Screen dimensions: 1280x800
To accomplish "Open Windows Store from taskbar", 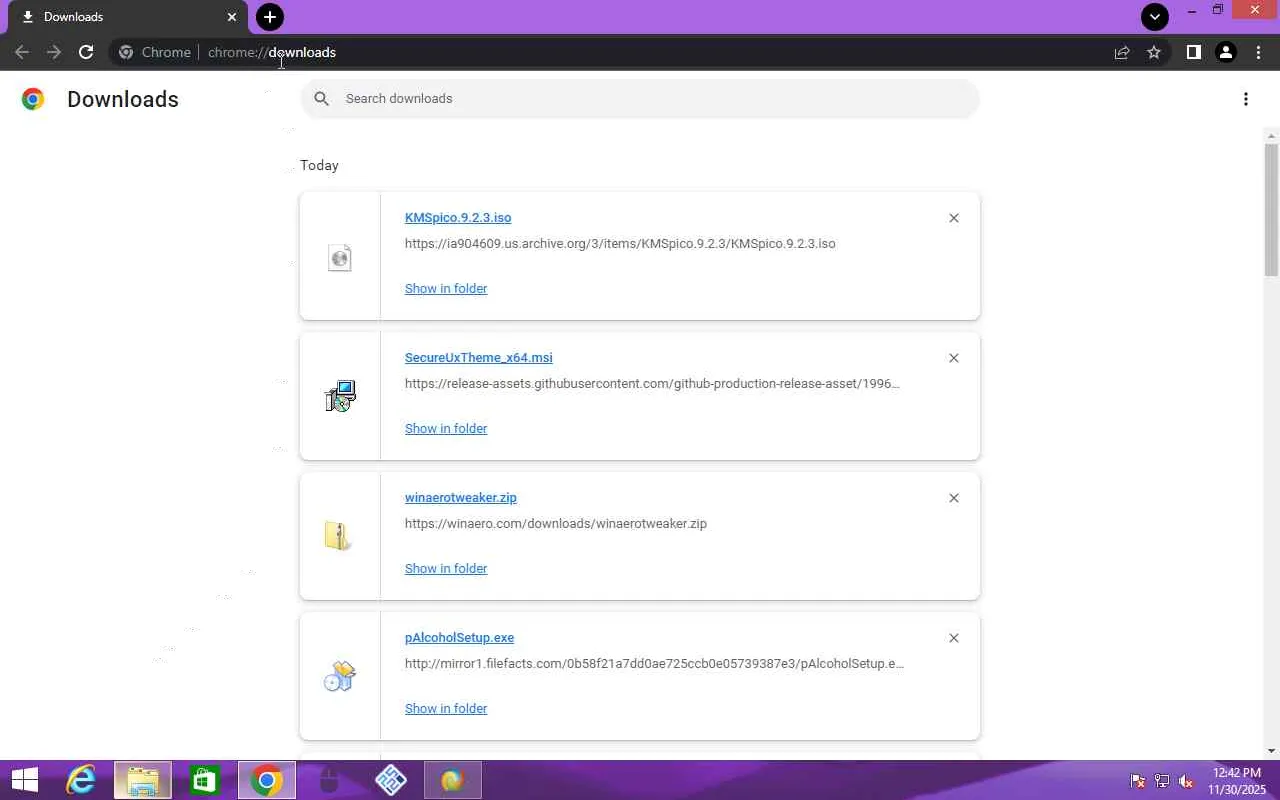I will point(205,780).
